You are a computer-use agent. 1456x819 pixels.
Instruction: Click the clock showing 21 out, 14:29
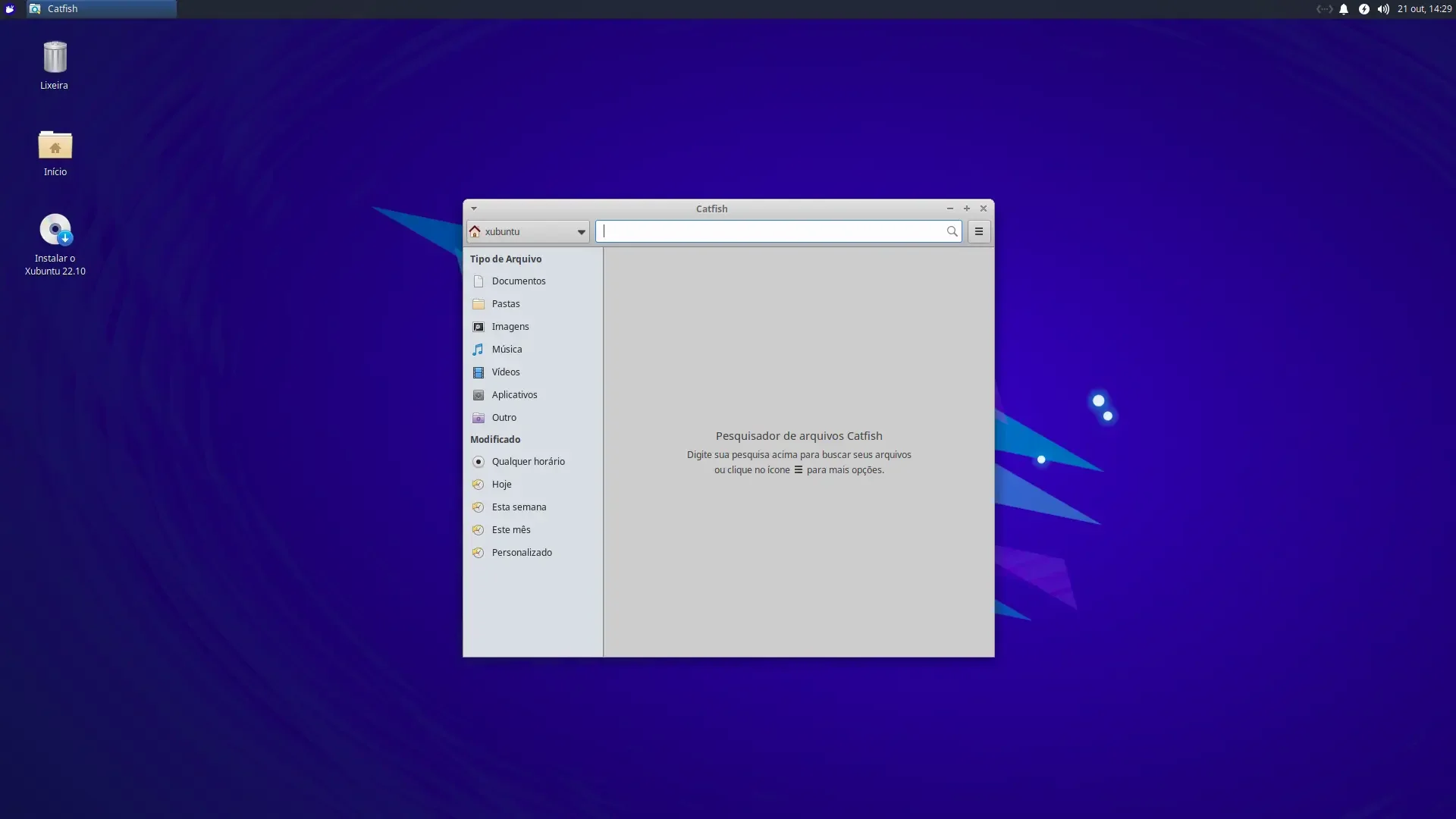1424,9
